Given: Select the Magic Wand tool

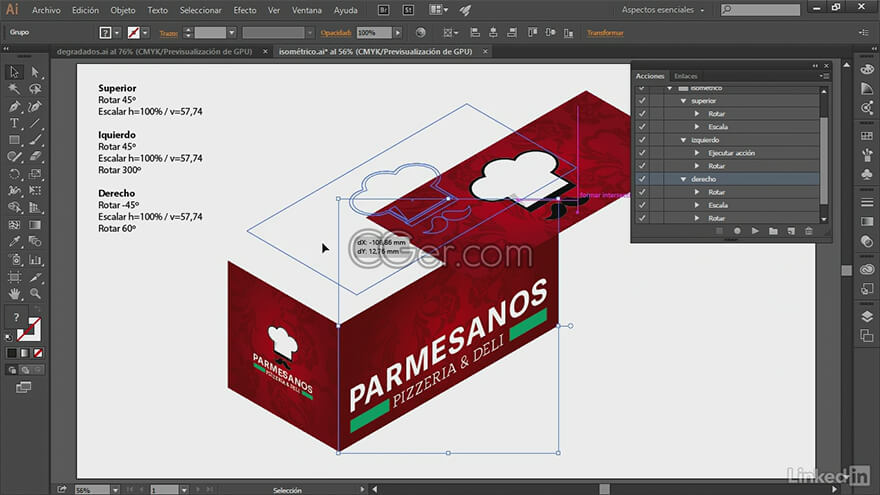Looking at the screenshot, I should click(x=14, y=89).
